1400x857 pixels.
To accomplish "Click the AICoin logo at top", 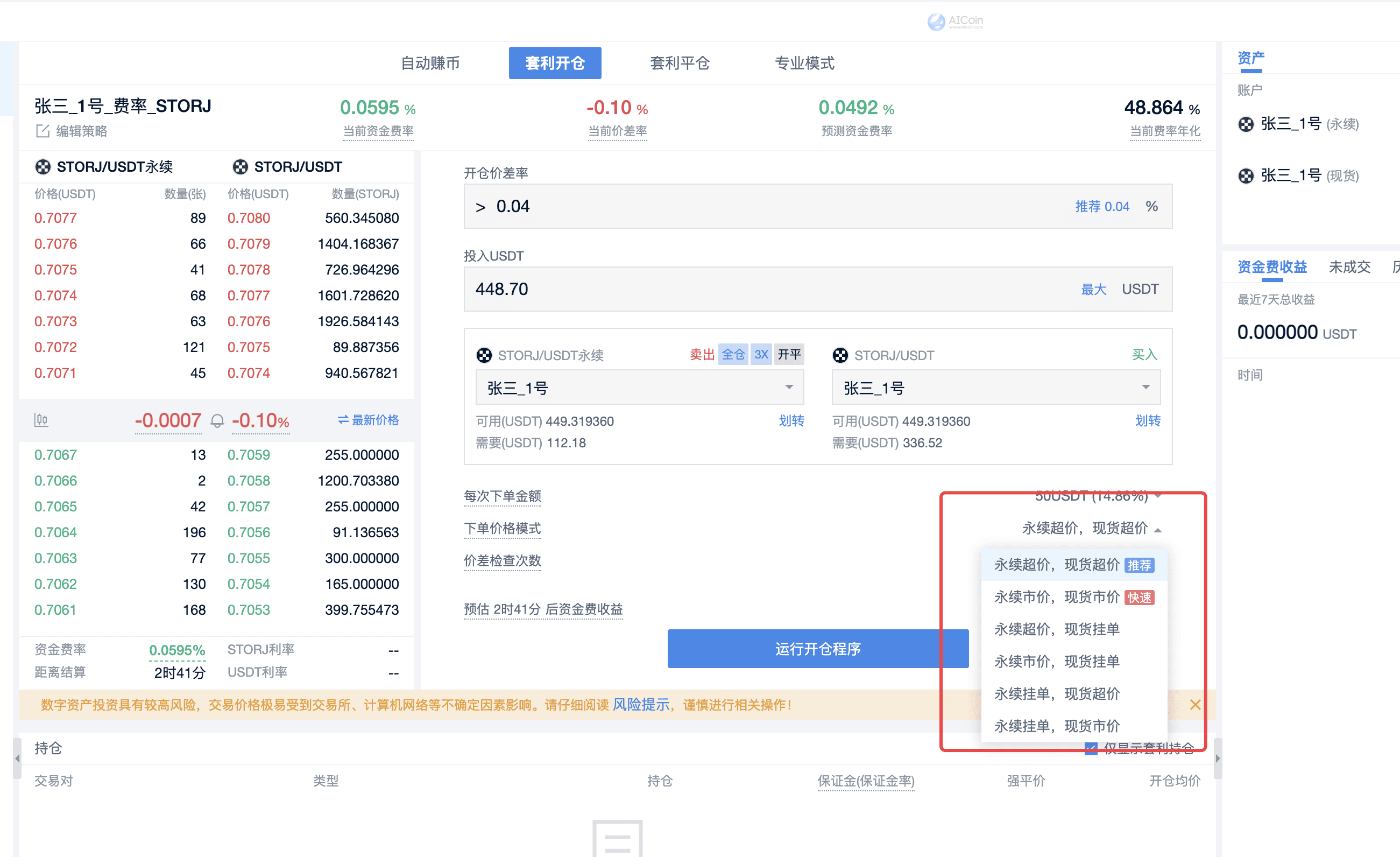I will (955, 22).
